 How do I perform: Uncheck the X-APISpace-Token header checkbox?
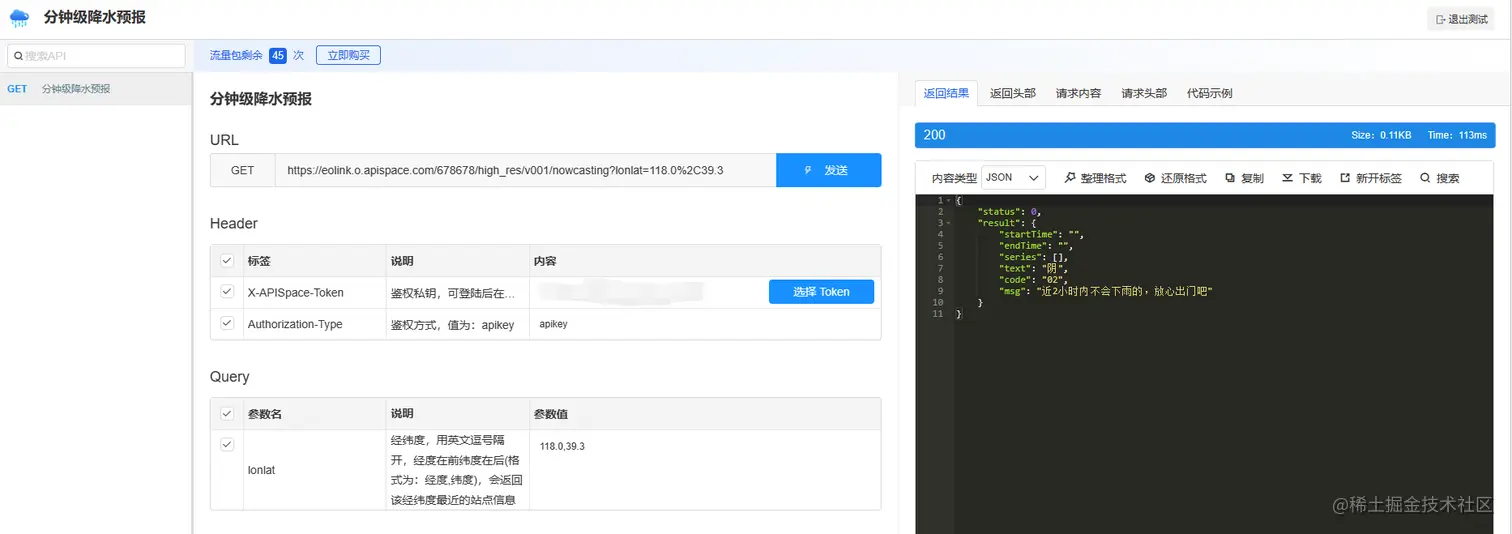[x=227, y=292]
